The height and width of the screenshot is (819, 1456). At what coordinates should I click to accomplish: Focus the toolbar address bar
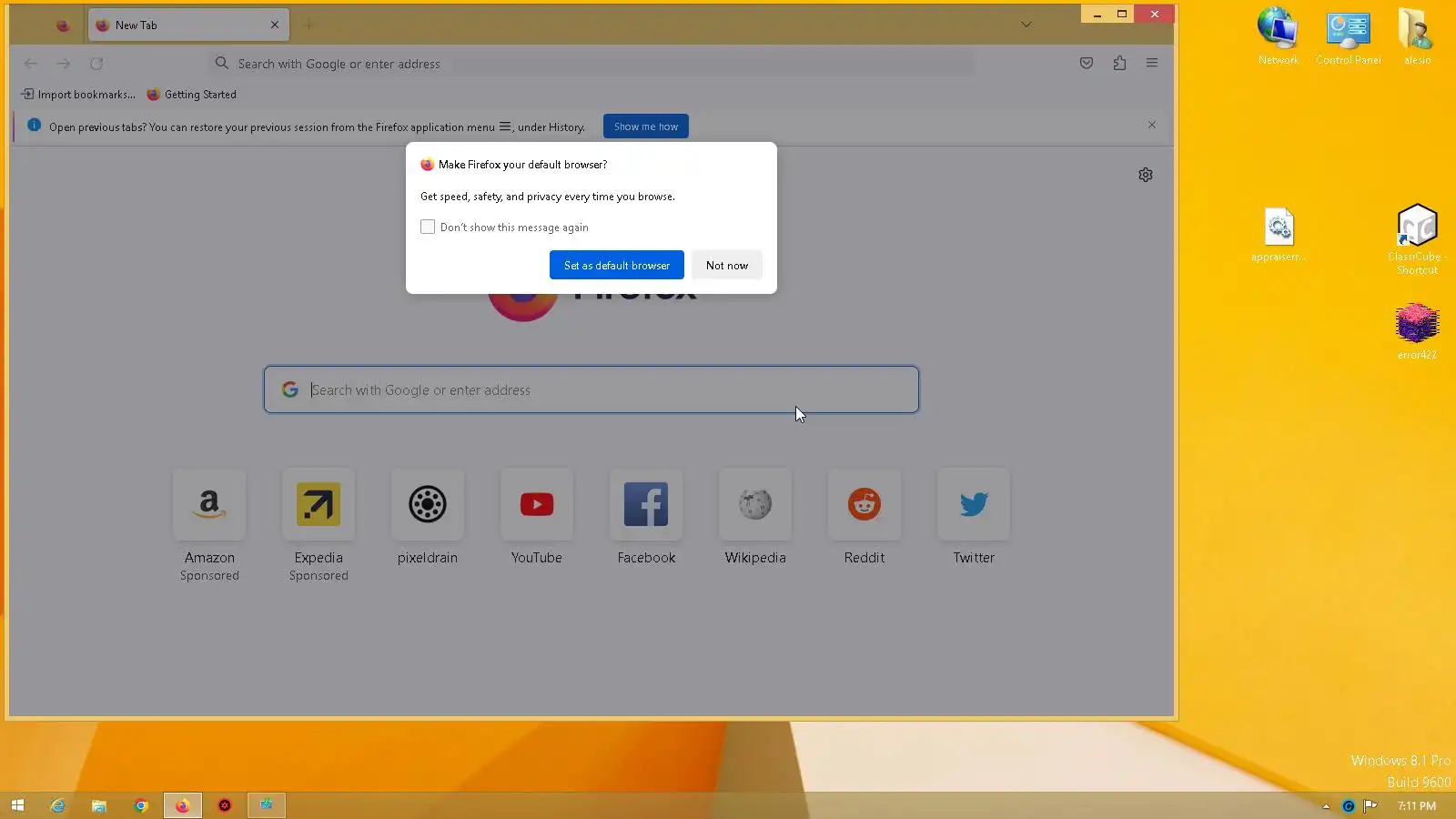point(591,64)
